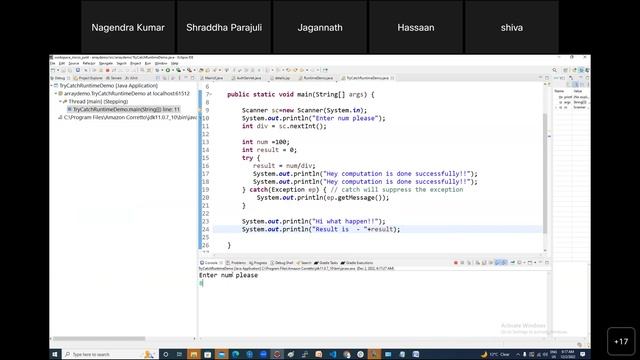The image size is (640, 360).
Task: Terminate the process from Console toolbar red icon
Action: point(456,263)
